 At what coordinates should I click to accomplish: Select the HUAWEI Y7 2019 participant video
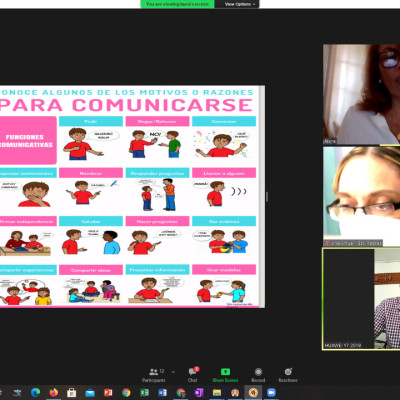tap(361, 299)
